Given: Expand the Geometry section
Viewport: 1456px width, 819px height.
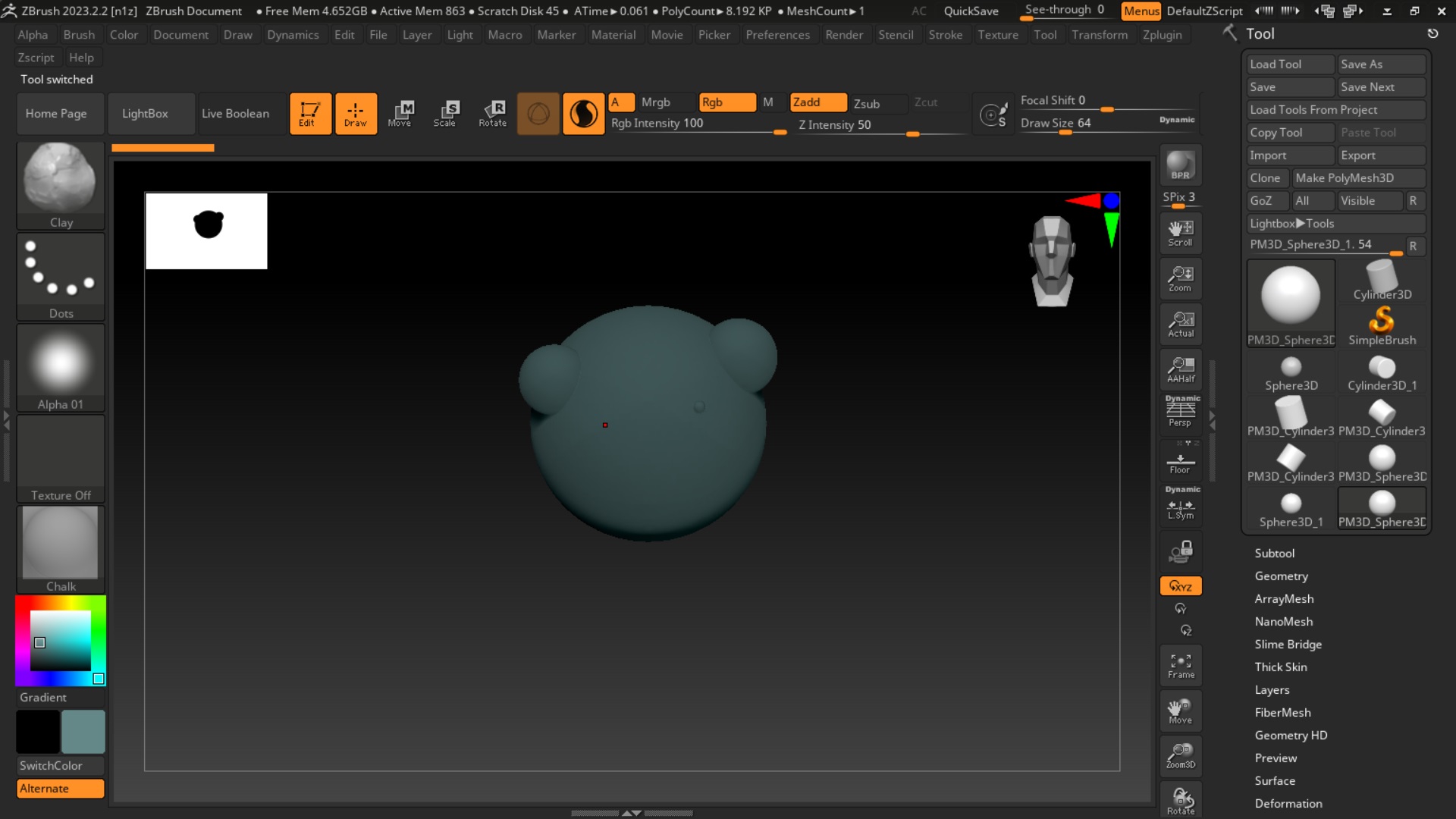Looking at the screenshot, I should tap(1281, 576).
